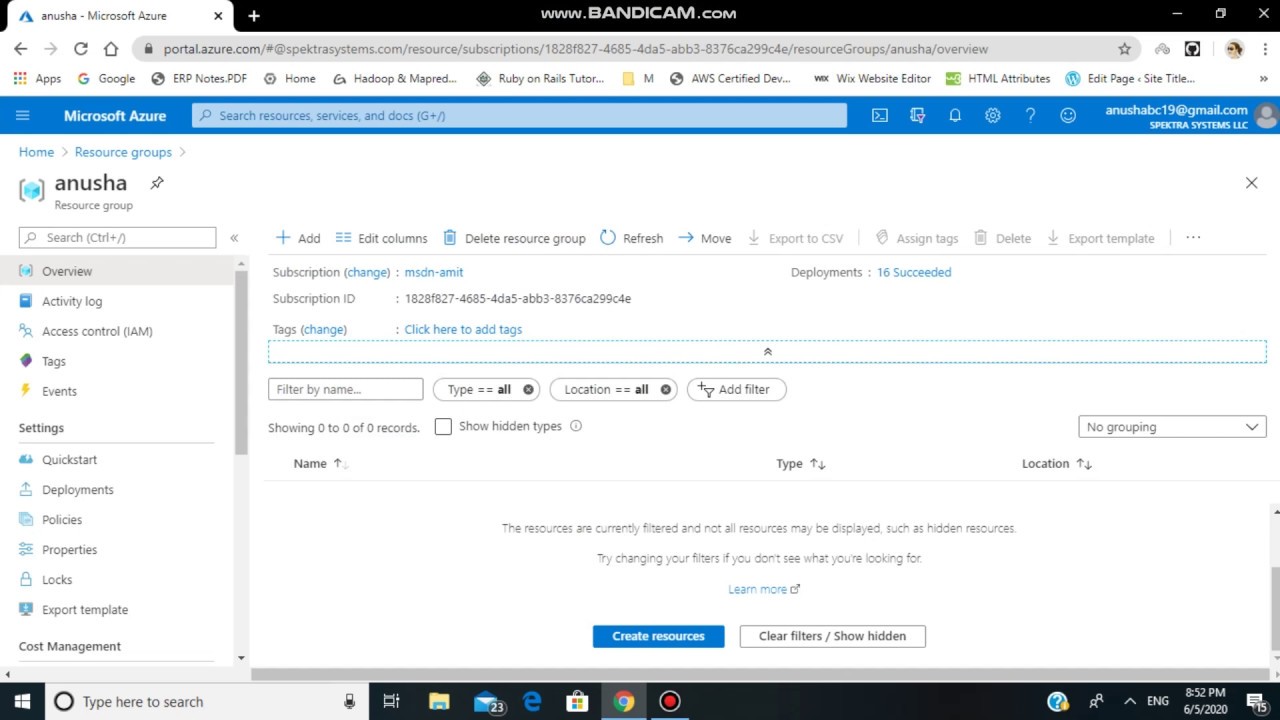Open the notifications bell
The width and height of the screenshot is (1280, 720).
955,115
